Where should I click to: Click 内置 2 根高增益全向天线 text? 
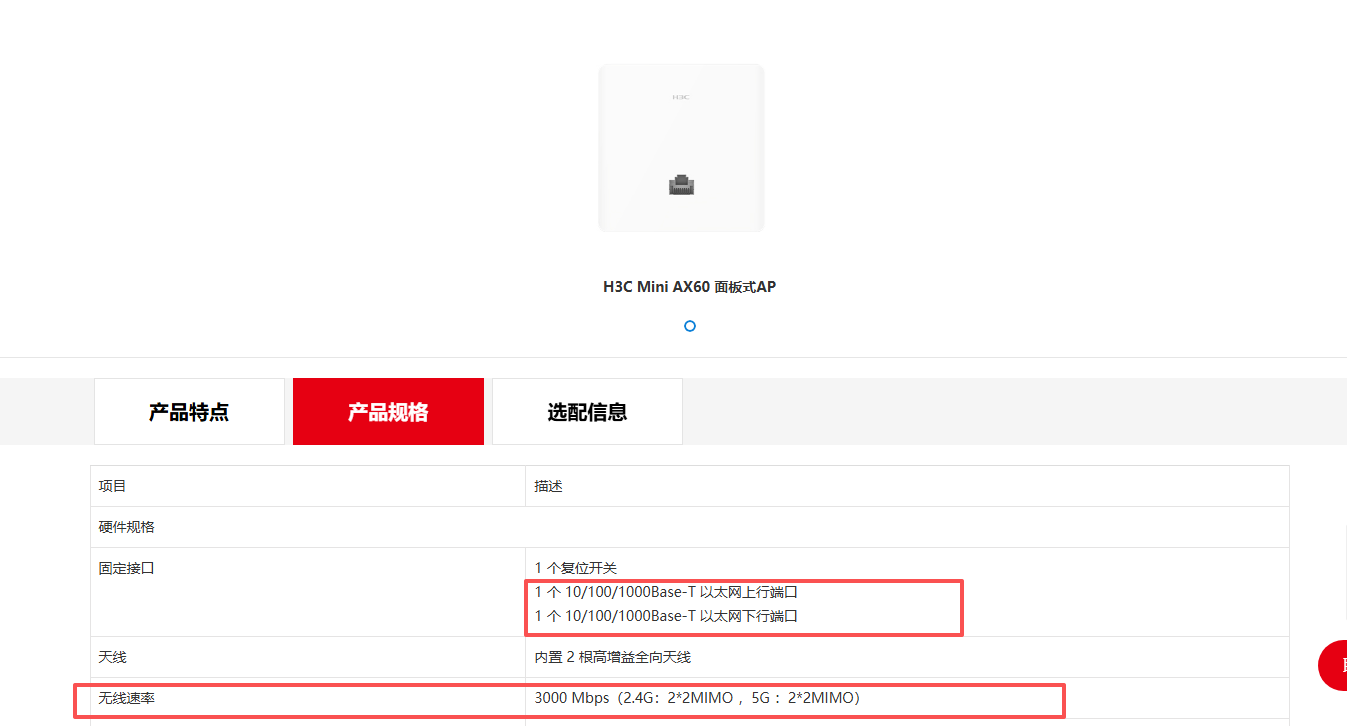tap(612, 657)
